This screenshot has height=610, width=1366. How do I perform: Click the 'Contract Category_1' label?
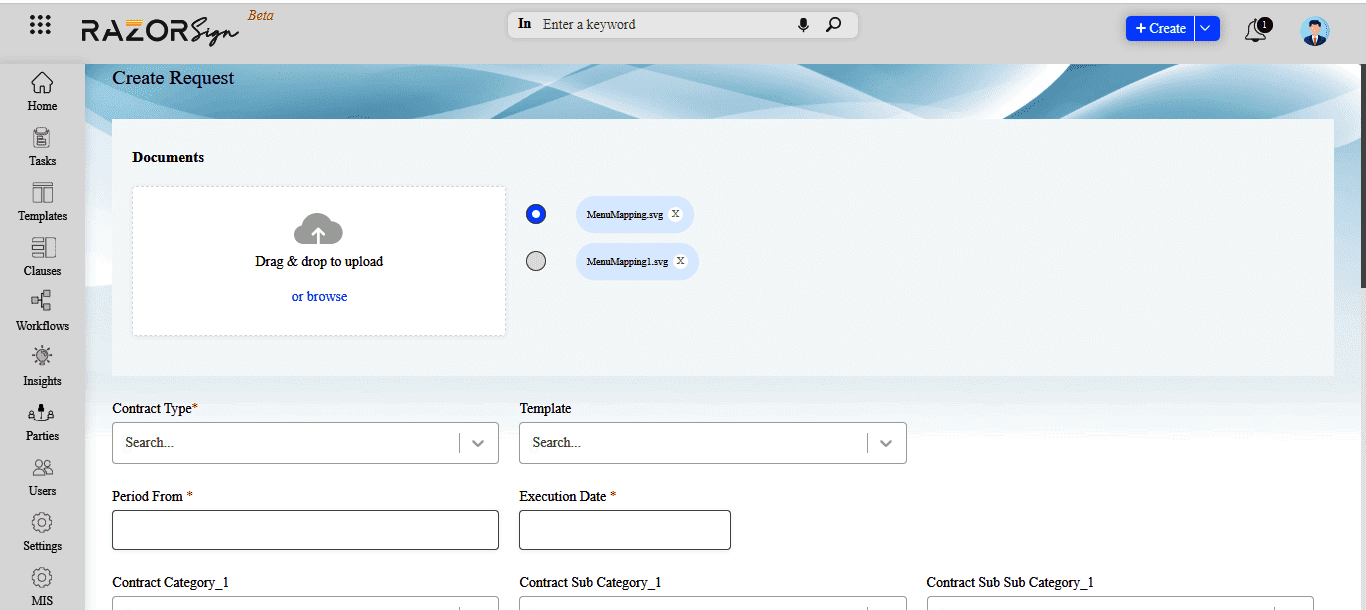coord(171,582)
